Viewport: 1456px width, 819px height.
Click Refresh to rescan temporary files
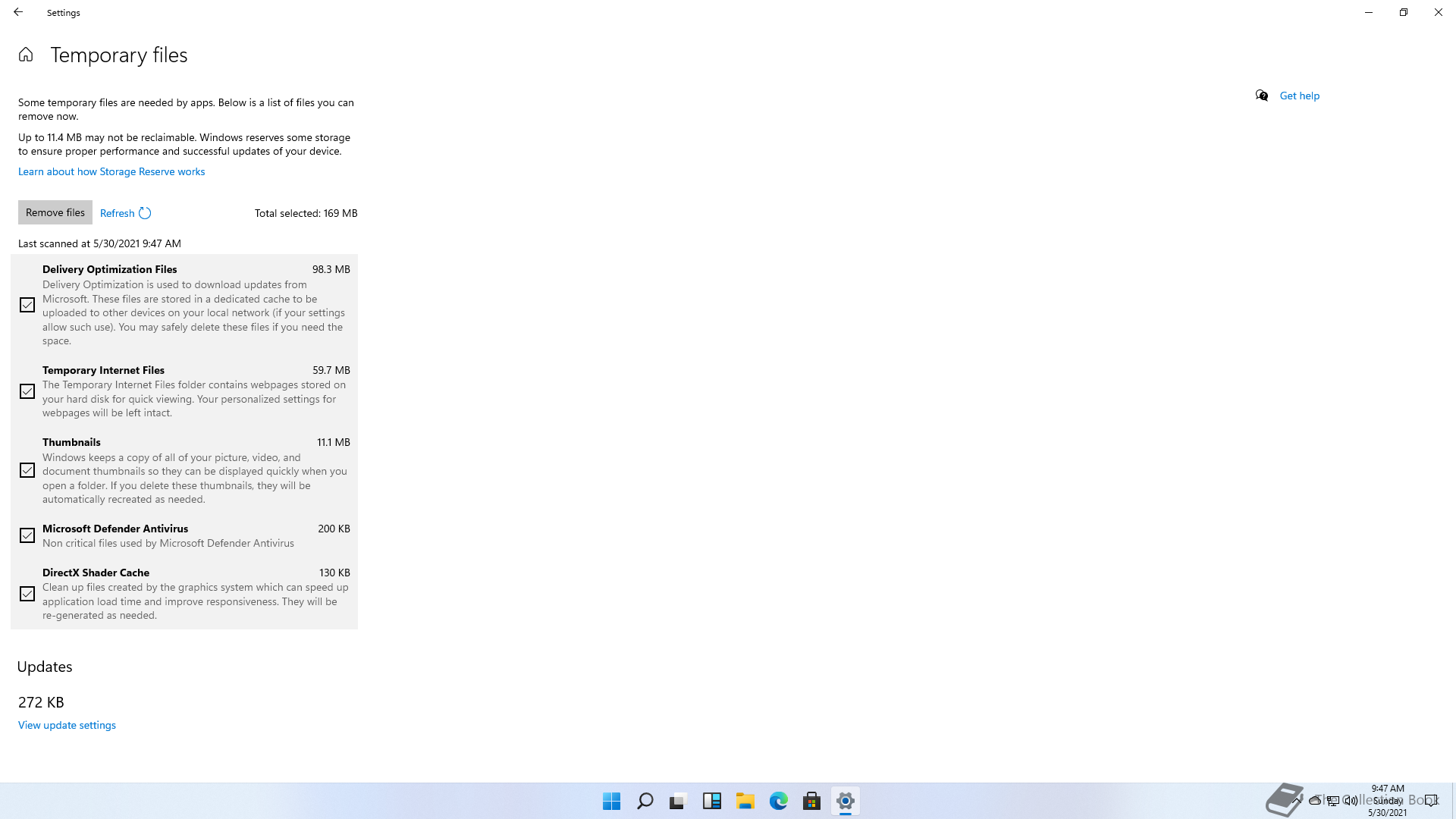(126, 213)
